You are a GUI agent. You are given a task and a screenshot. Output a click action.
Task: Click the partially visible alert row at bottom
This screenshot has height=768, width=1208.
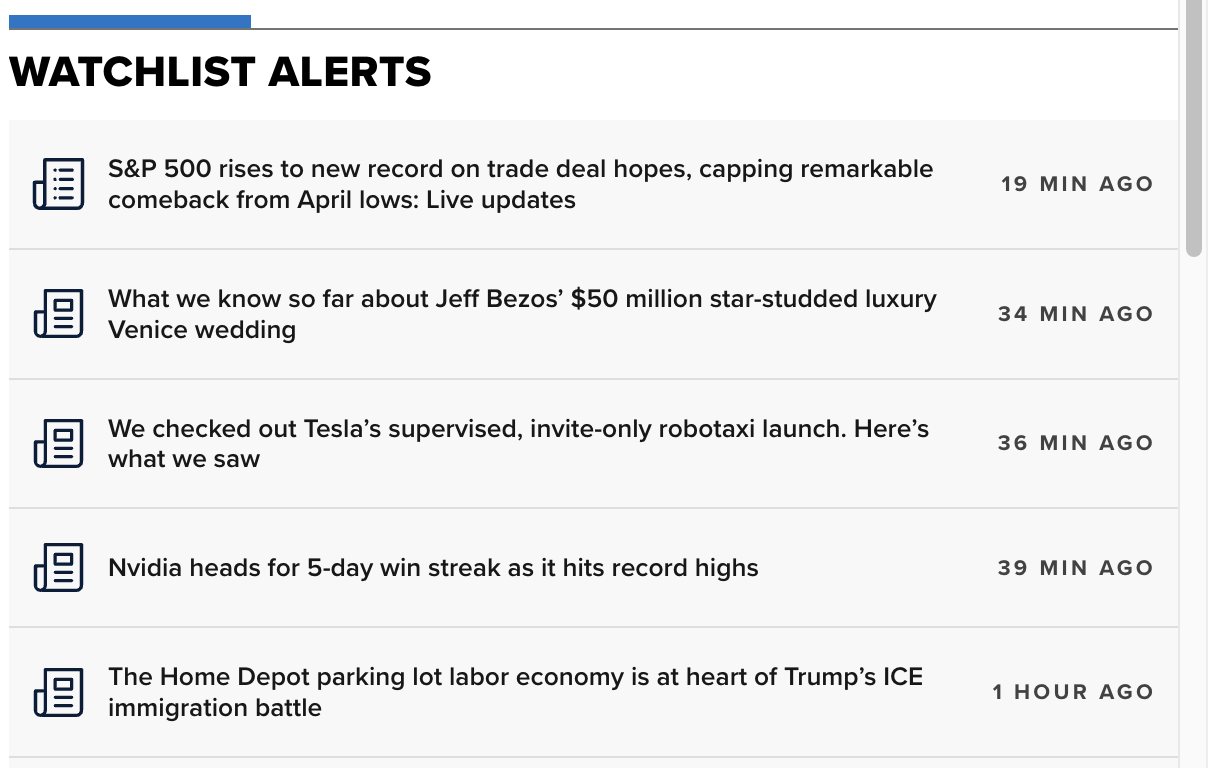pos(593,763)
